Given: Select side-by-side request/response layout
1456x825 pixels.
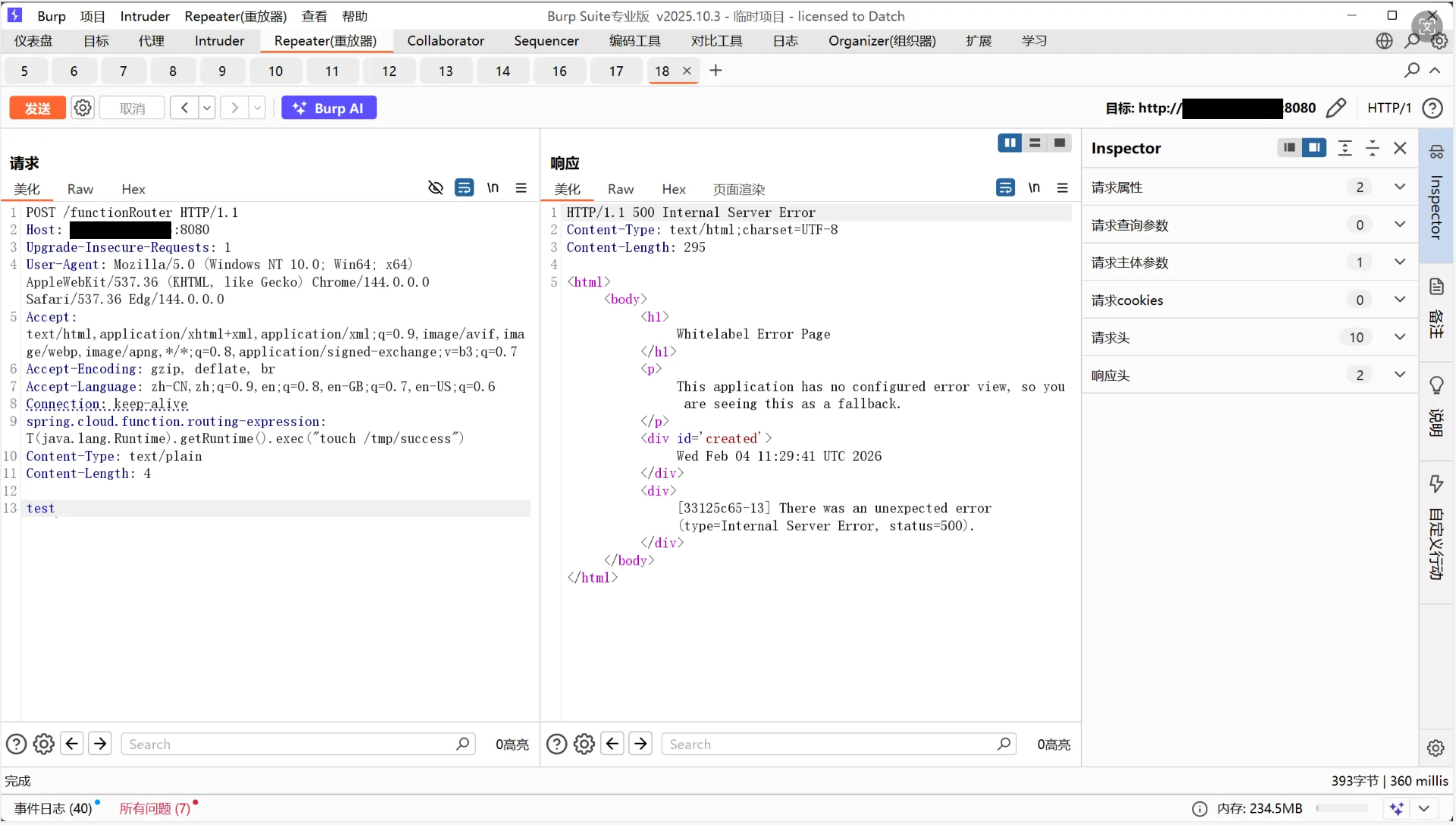Looking at the screenshot, I should point(1010,143).
